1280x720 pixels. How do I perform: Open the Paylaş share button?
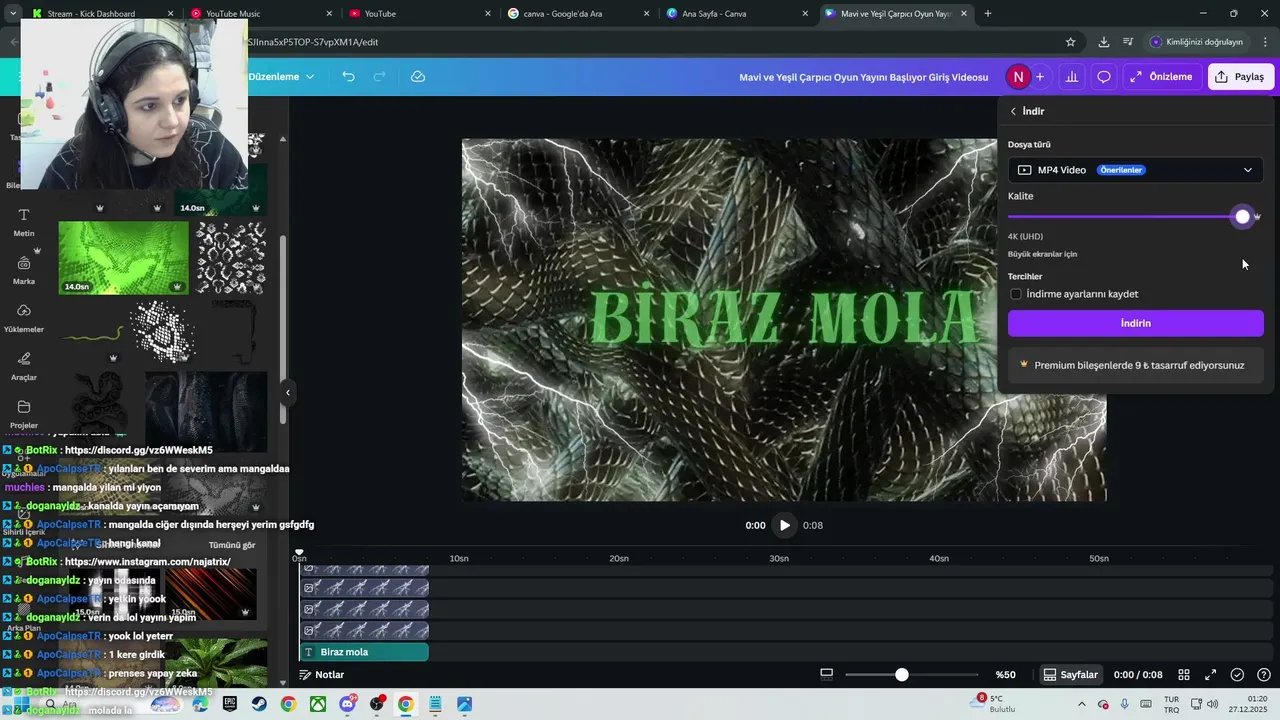1241,77
